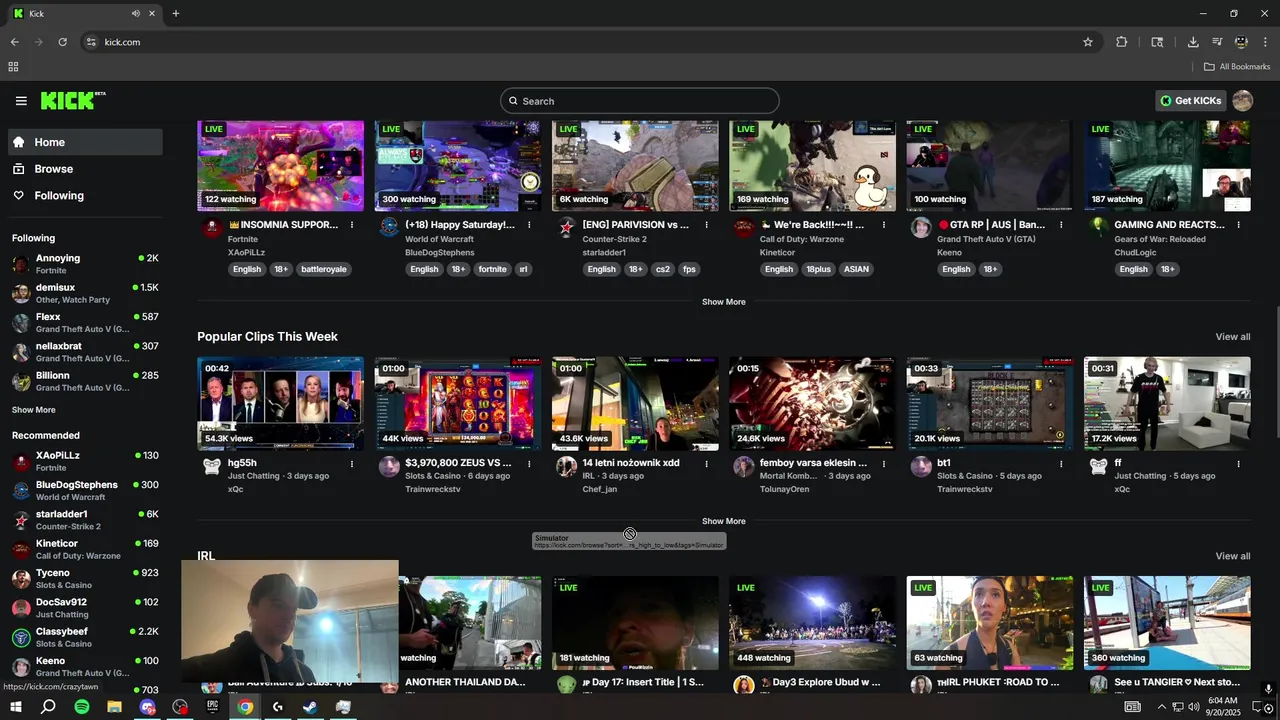This screenshot has width=1280, height=720.
Task: Click site info icon in address bar
Action: (91, 42)
